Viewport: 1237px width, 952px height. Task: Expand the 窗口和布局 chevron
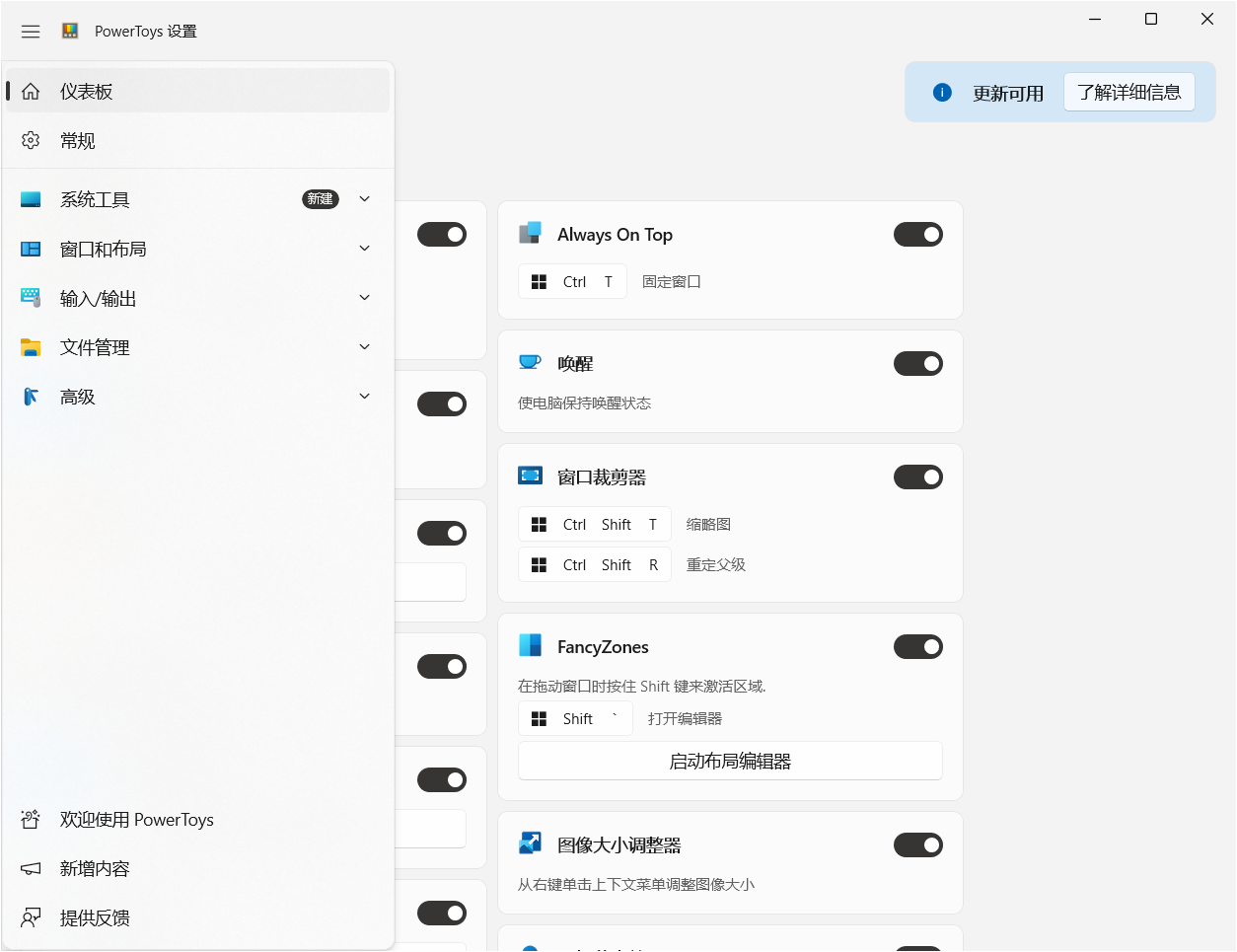pos(365,249)
